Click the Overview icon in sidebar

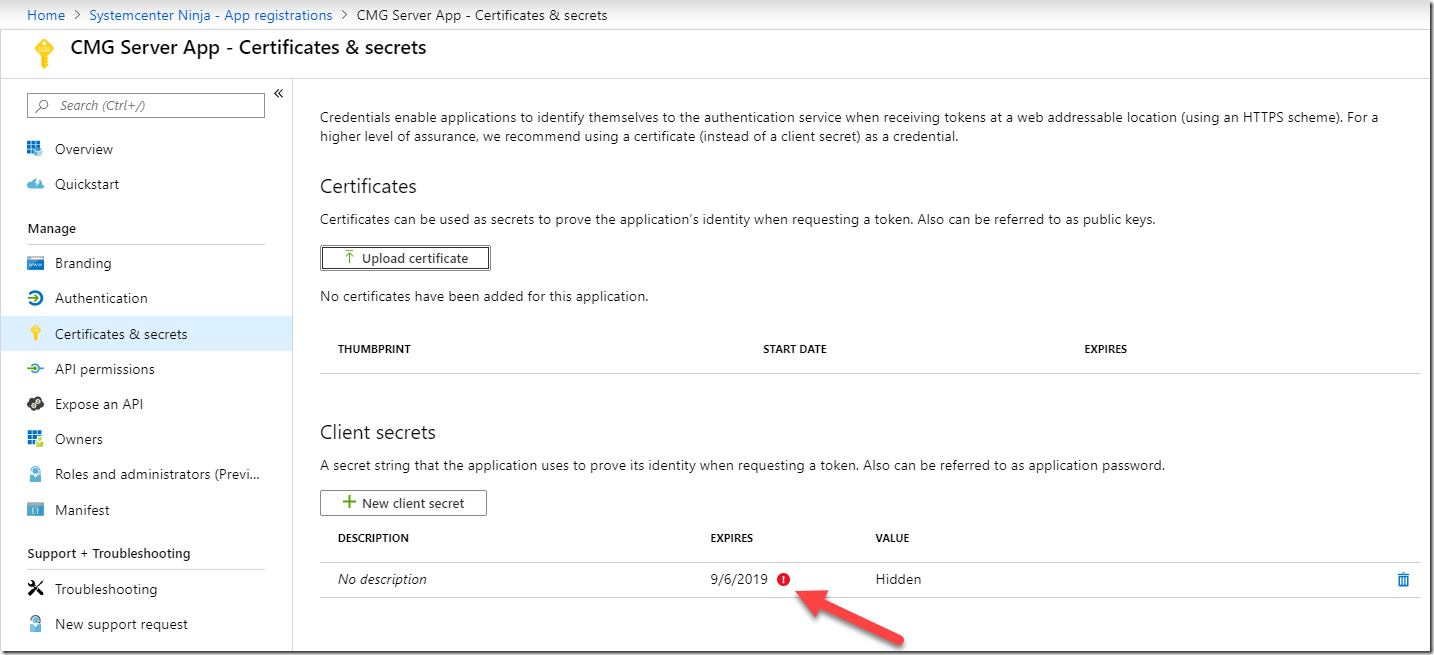pyautogui.click(x=36, y=149)
